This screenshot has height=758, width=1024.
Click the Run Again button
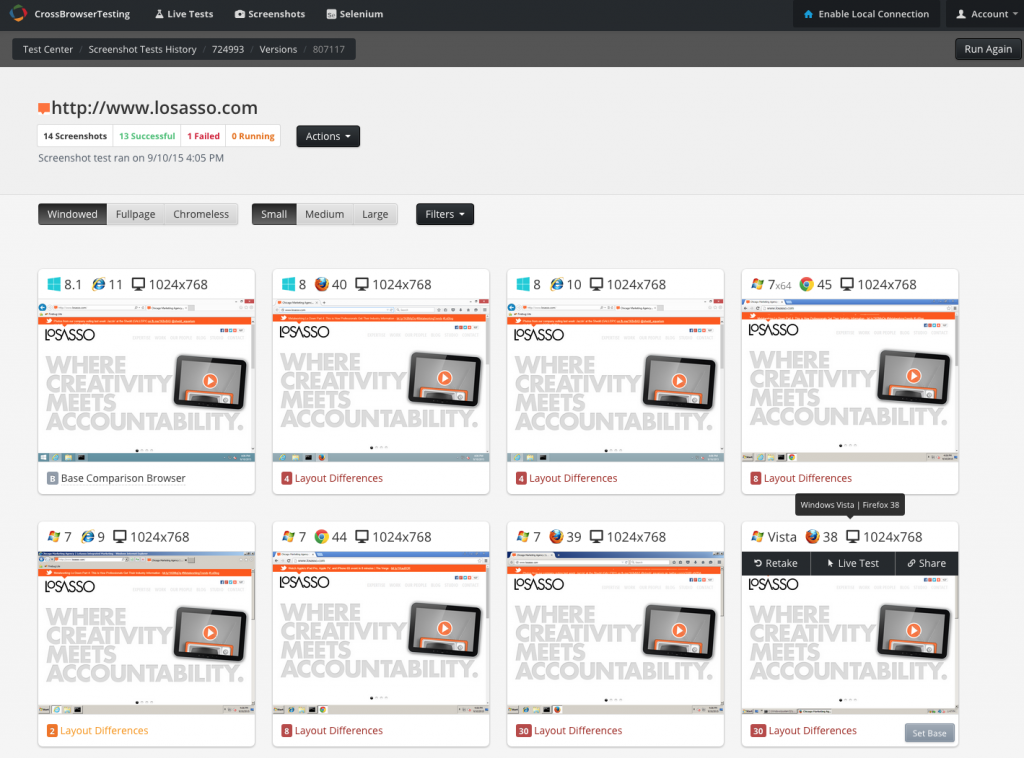coord(987,49)
